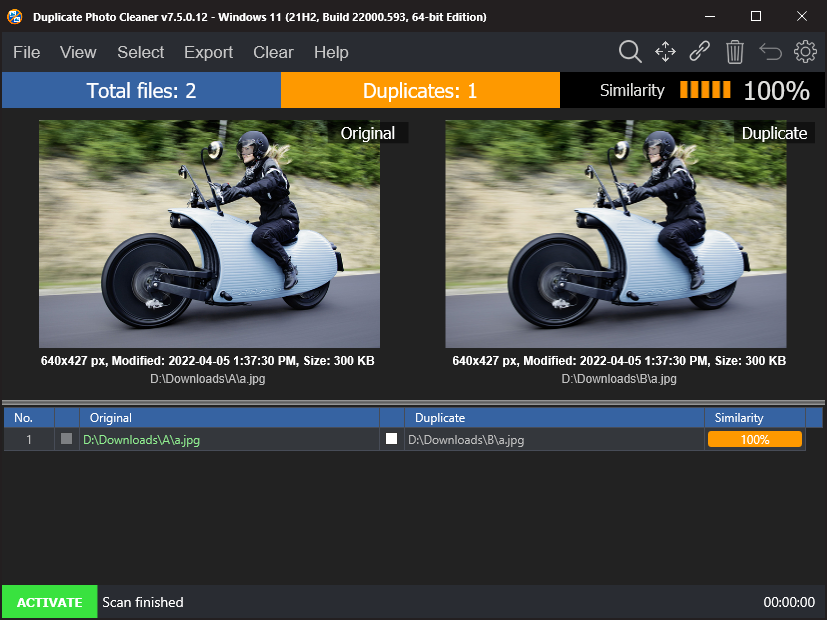Click the 100% similarity bar in row 1
The height and width of the screenshot is (620, 827).
coord(754,439)
